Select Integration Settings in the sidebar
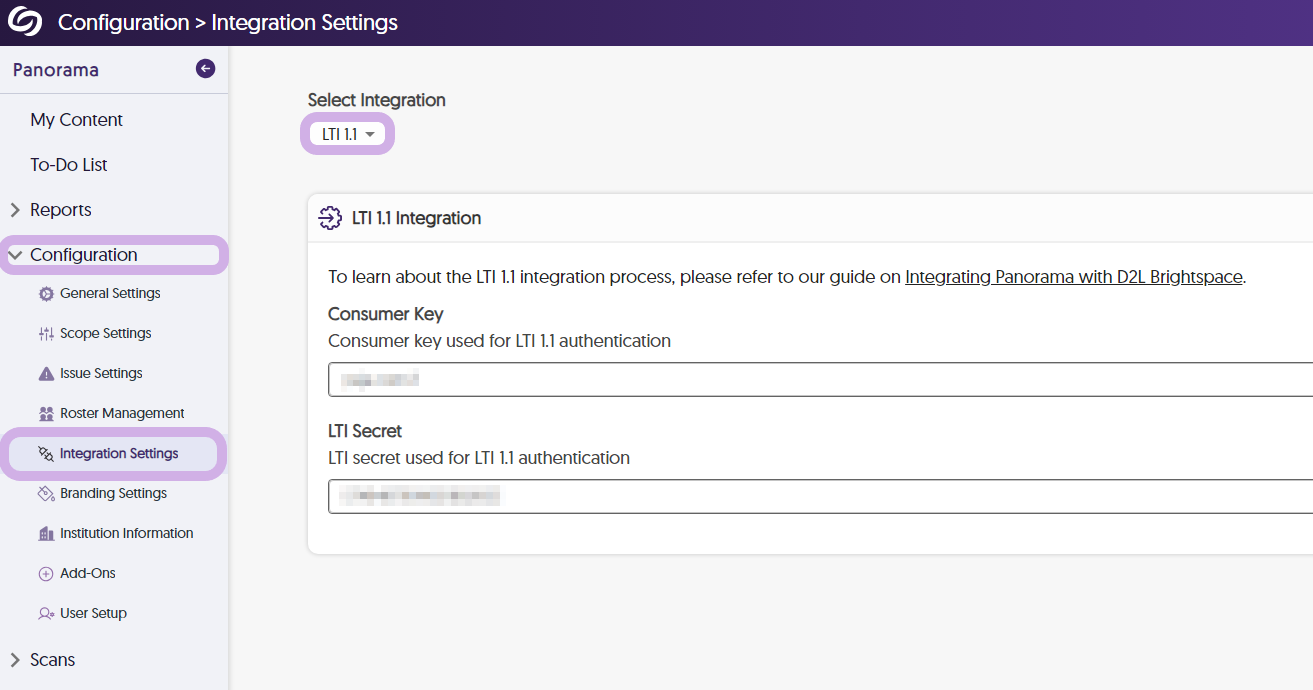Viewport: 1313px width, 690px height. point(118,454)
